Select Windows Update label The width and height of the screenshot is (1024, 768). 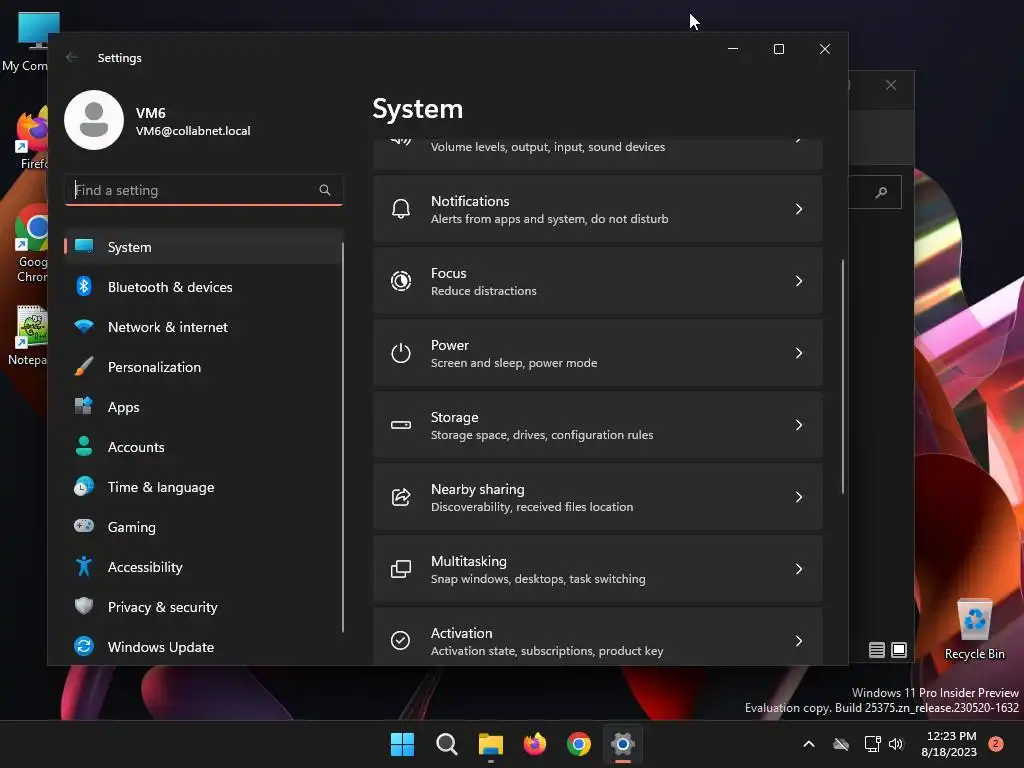coord(161,647)
